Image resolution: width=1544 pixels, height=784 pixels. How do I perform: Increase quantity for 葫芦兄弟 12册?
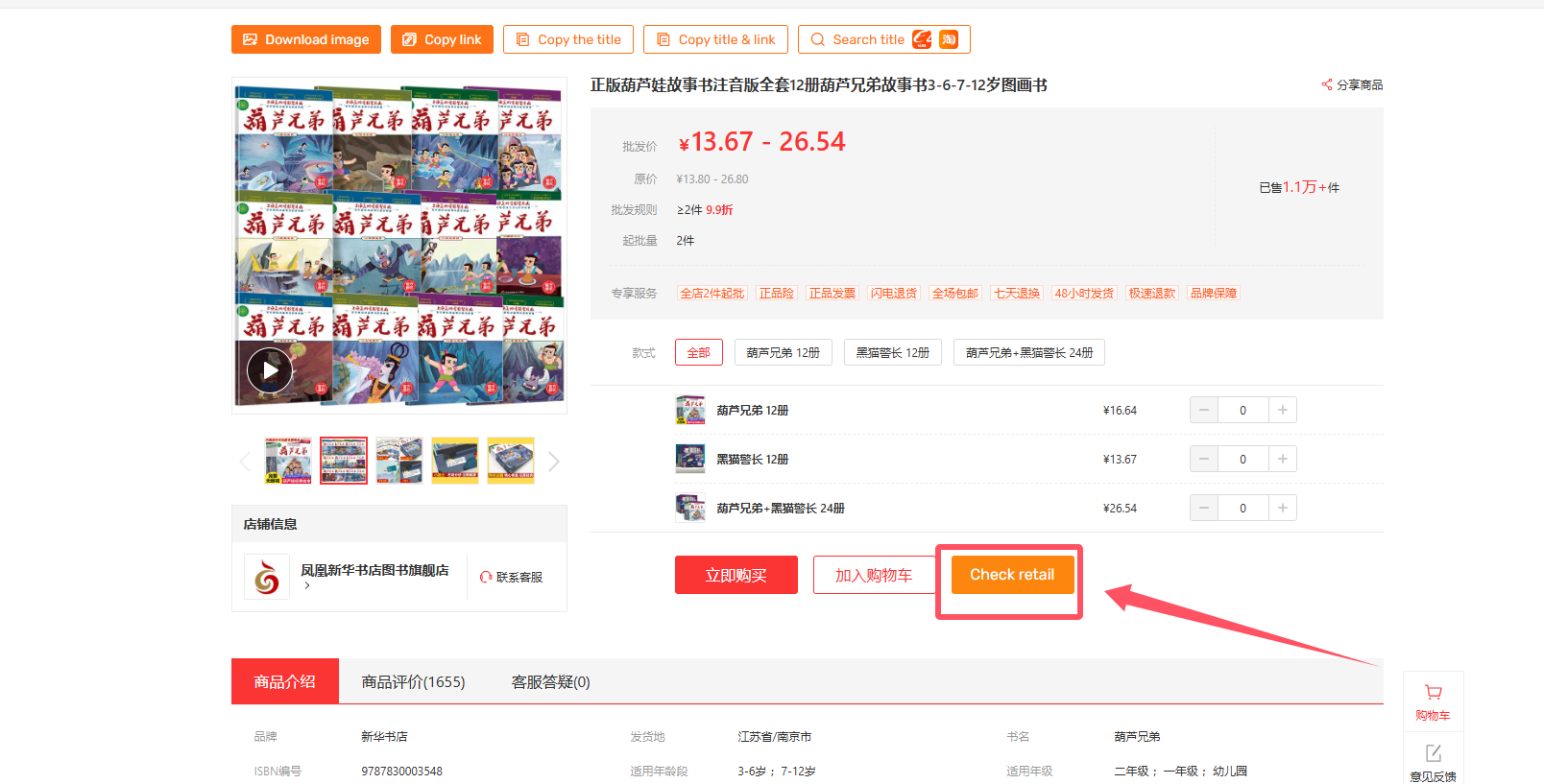[1283, 410]
